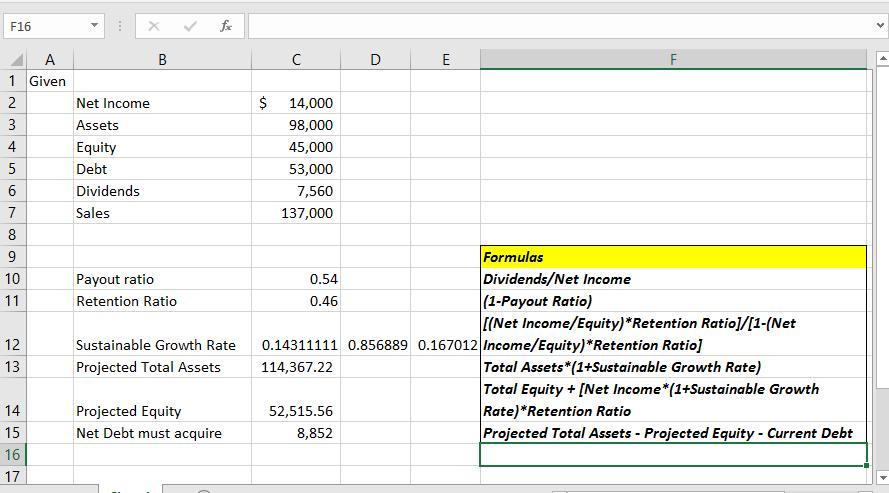The height and width of the screenshot is (493, 889).
Task: Click the vertical scrollbar up arrow
Action: 881,60
